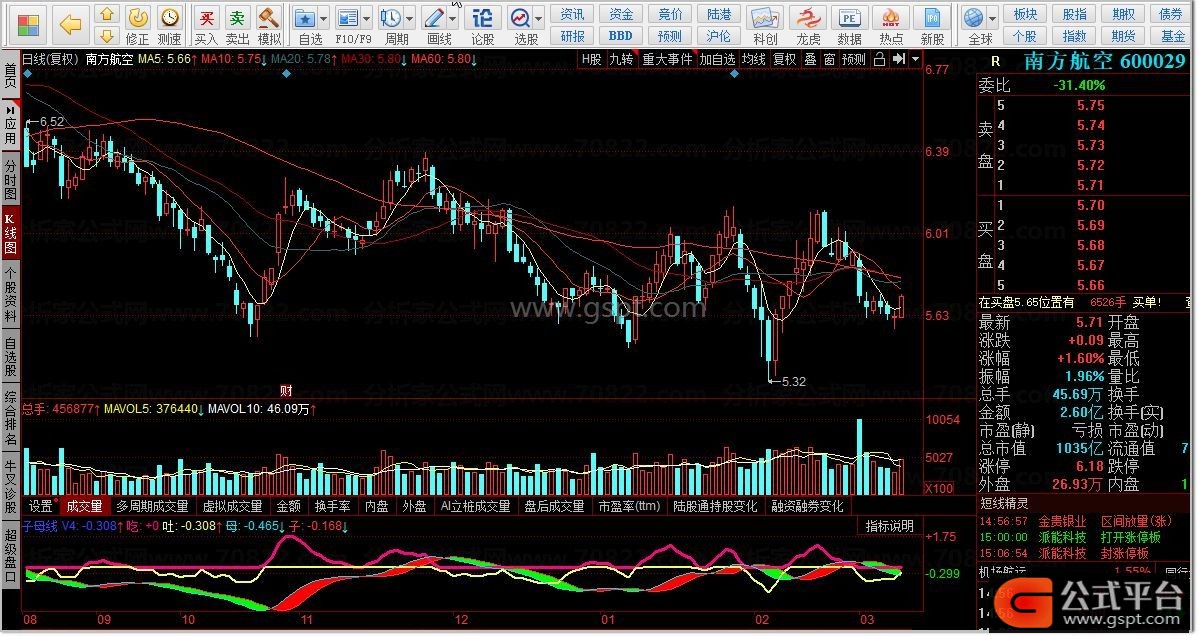
Task: Click the yellow down arrow button
Action: coord(107,35)
